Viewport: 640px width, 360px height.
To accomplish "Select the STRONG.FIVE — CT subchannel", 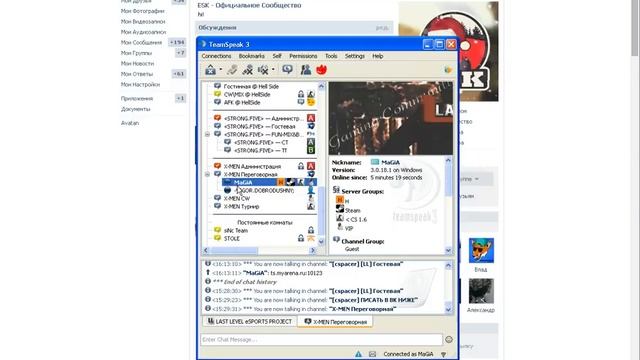I will click(261, 142).
